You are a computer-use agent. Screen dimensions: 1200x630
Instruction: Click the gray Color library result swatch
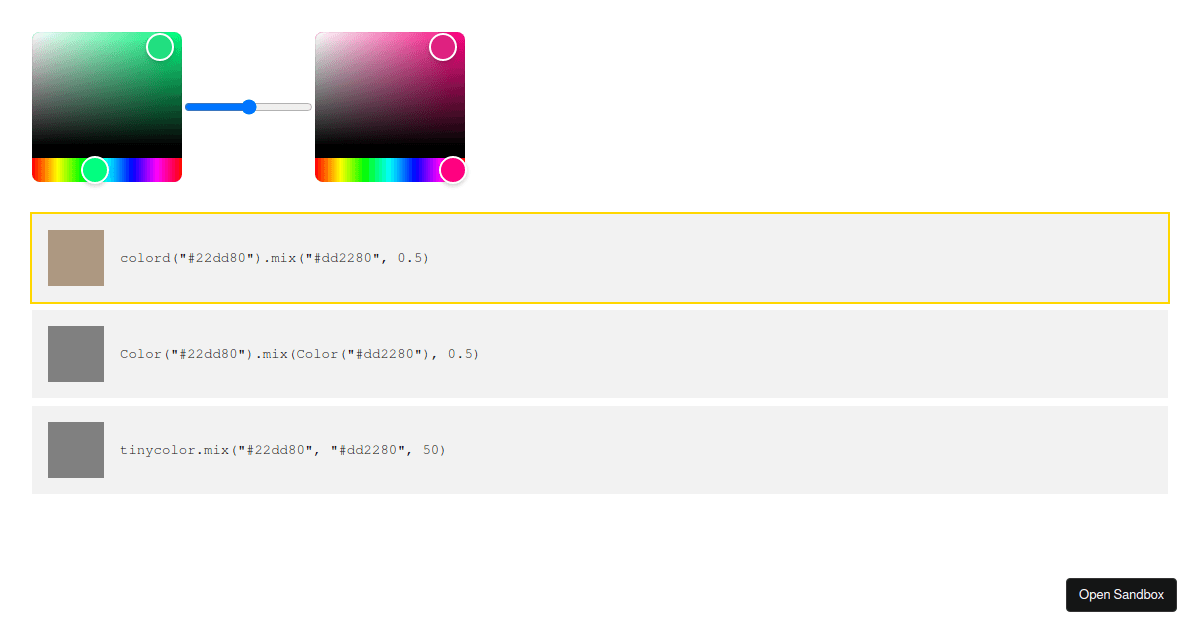coord(76,353)
